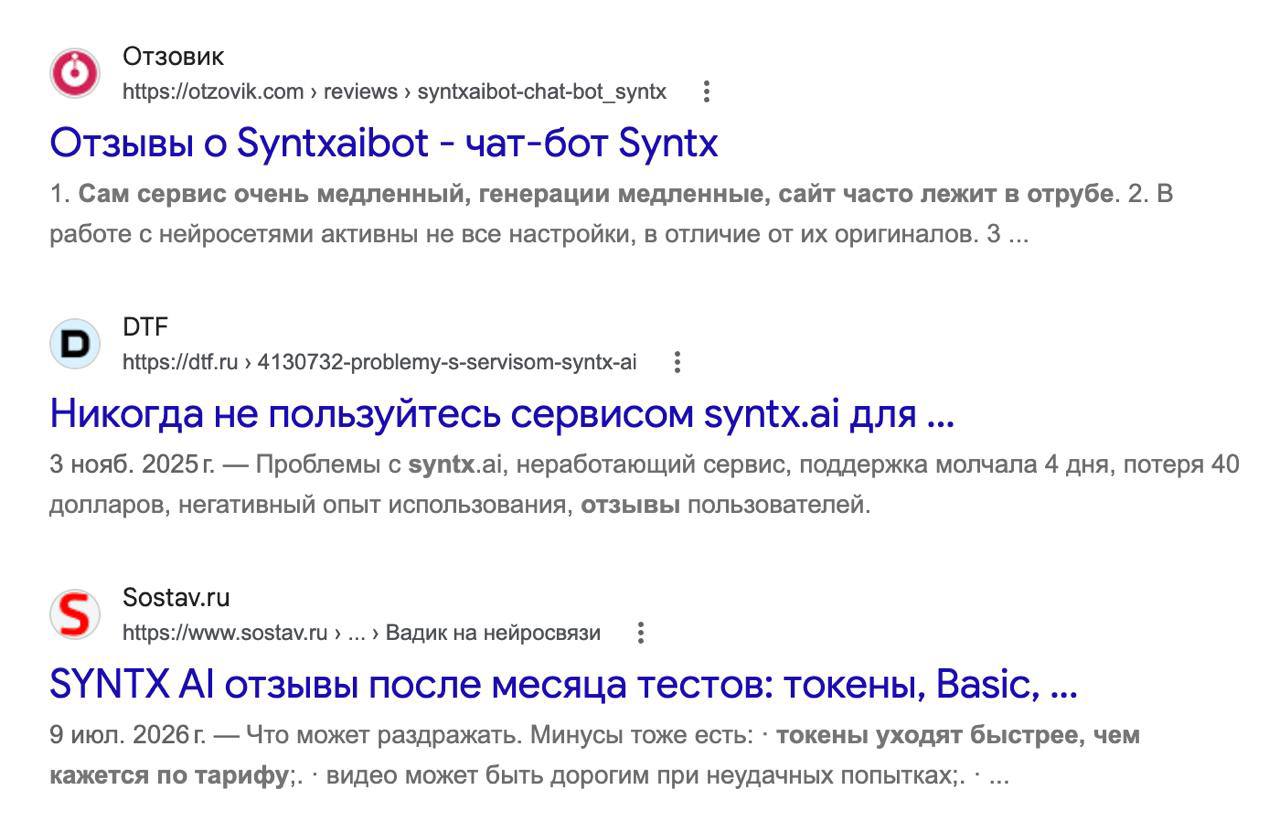1280x832 pixels.
Task: Open the "SYNTX AI отзывы после месяца тестов" result
Action: pyautogui.click(x=563, y=684)
